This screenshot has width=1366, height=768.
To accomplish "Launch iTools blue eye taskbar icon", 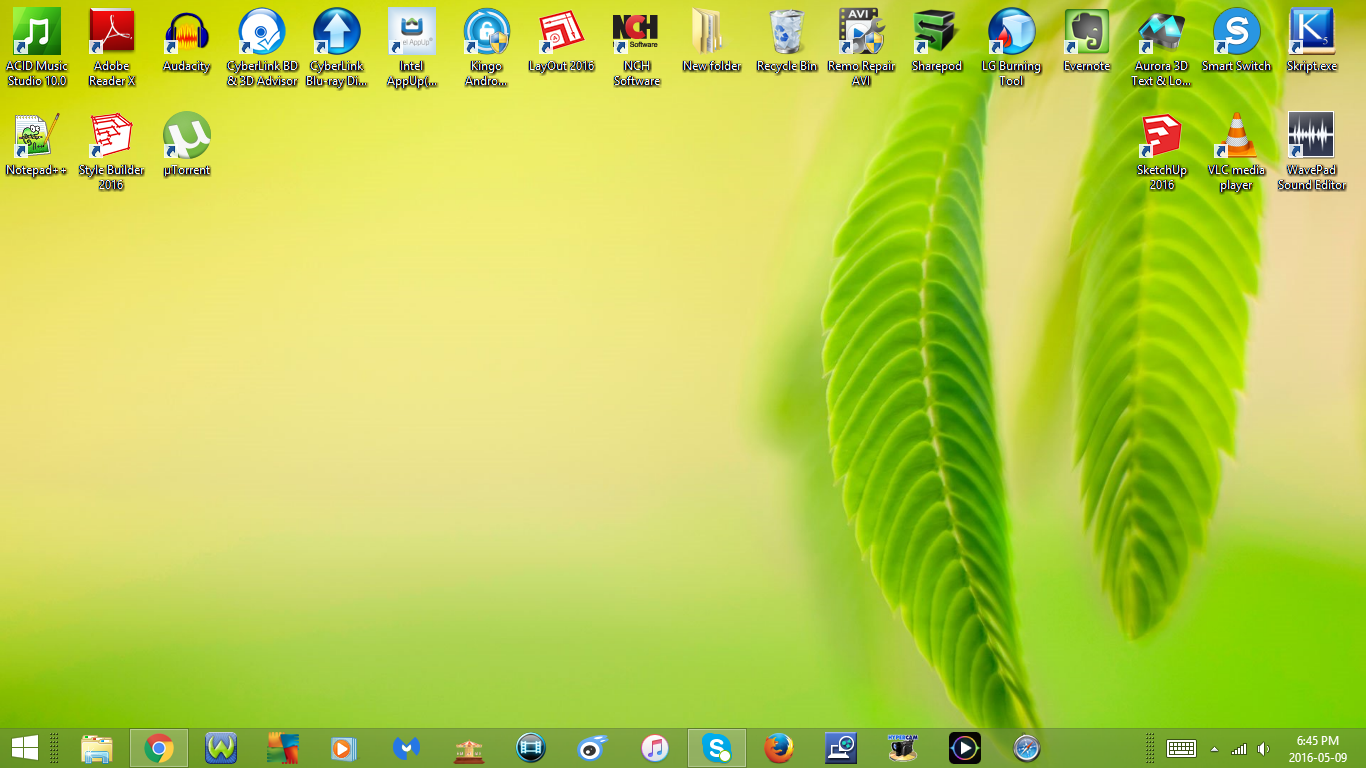I will 593,748.
